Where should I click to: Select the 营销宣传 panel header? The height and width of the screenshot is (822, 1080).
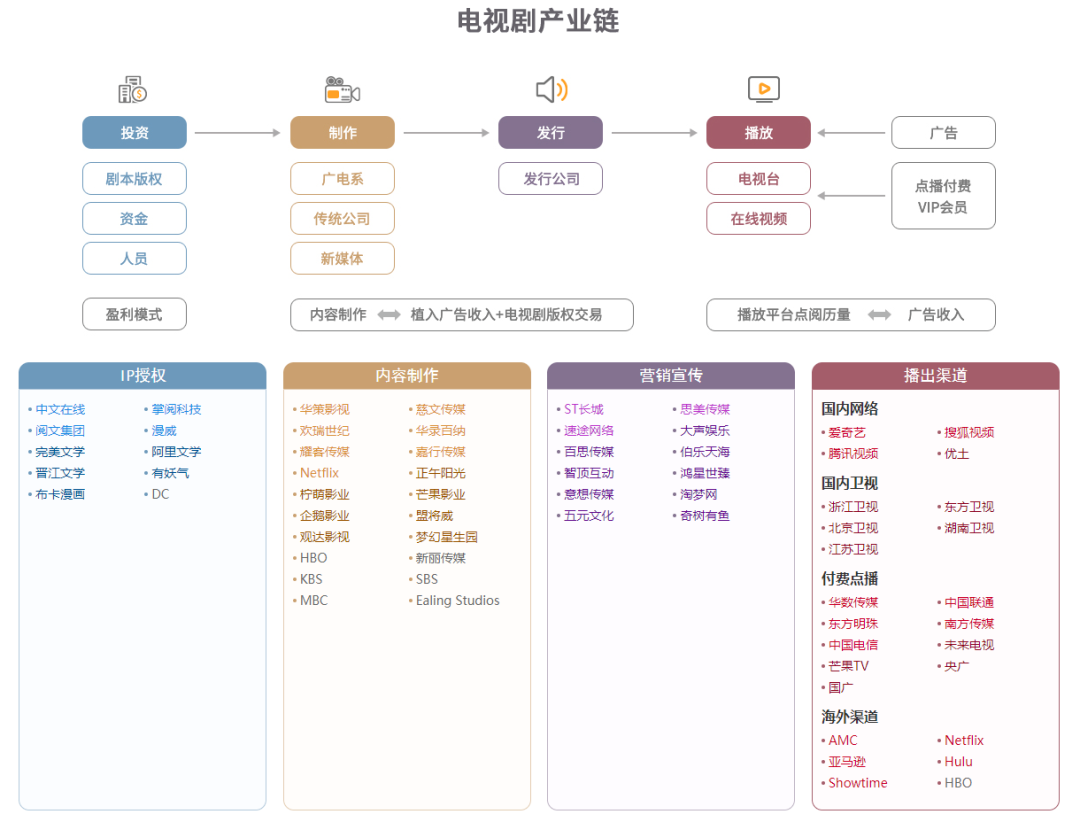coord(670,376)
